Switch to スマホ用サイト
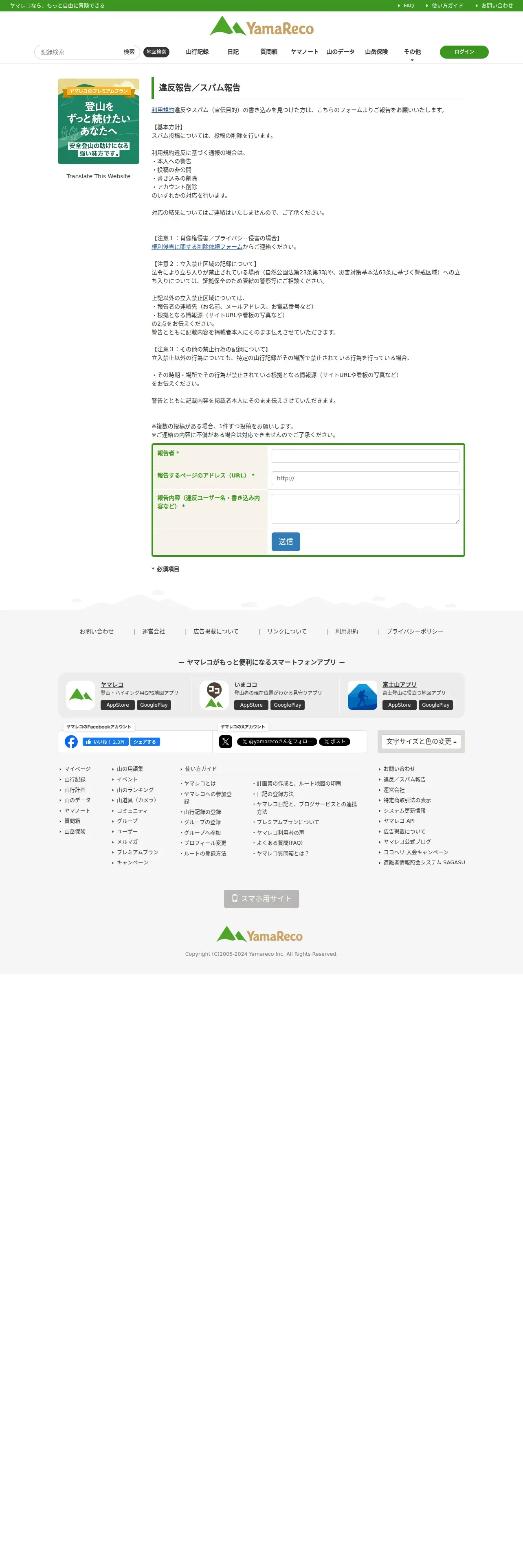 (x=261, y=898)
